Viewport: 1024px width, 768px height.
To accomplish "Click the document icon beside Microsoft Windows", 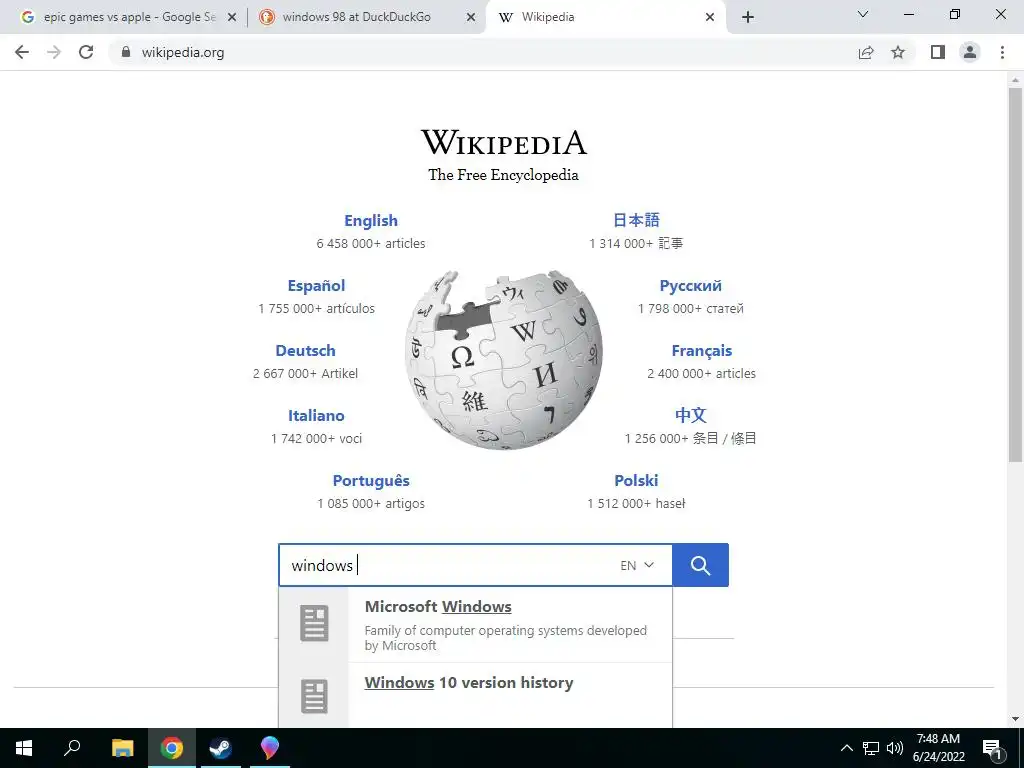I will pyautogui.click(x=314, y=623).
